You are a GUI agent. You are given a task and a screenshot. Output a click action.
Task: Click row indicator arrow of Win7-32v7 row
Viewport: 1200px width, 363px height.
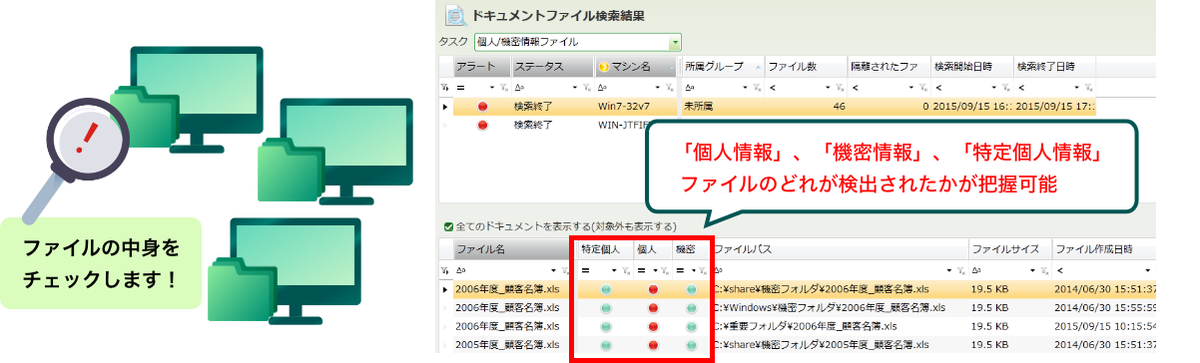(x=445, y=106)
